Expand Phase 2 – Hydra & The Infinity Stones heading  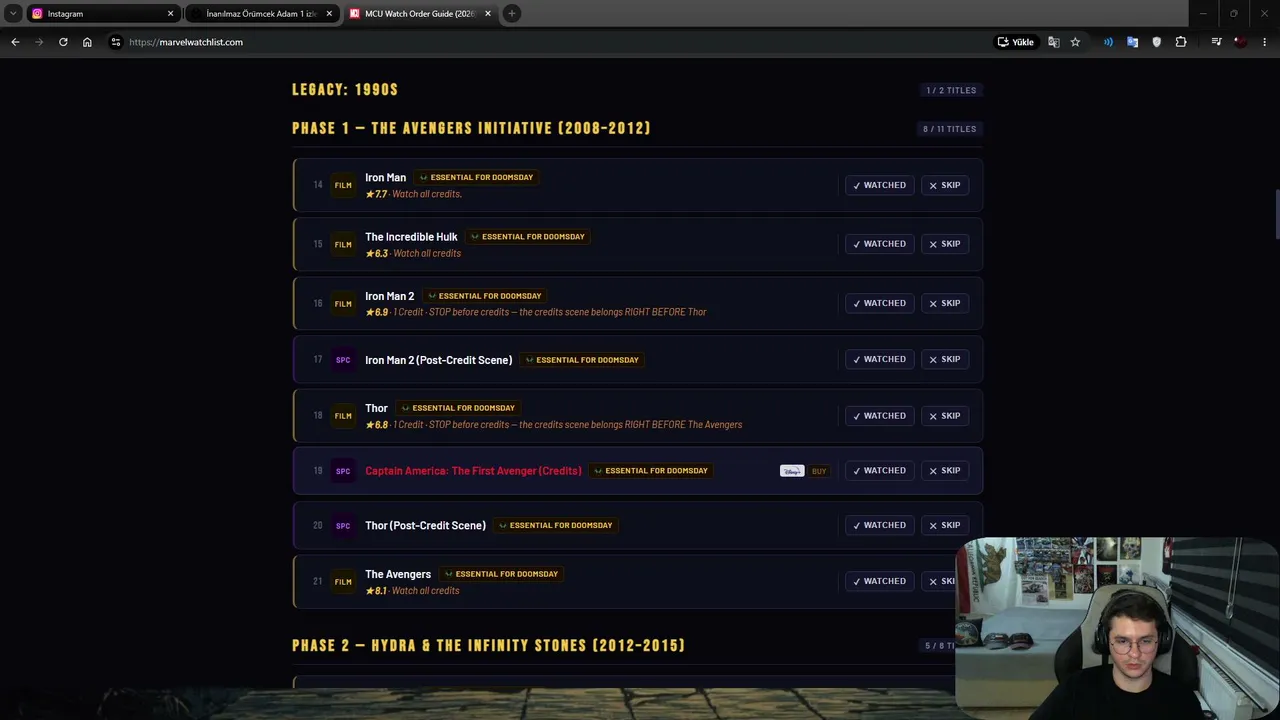(x=489, y=646)
